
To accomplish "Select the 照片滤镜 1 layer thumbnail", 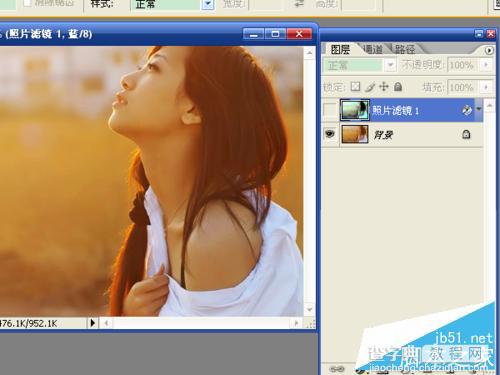I will coord(354,110).
